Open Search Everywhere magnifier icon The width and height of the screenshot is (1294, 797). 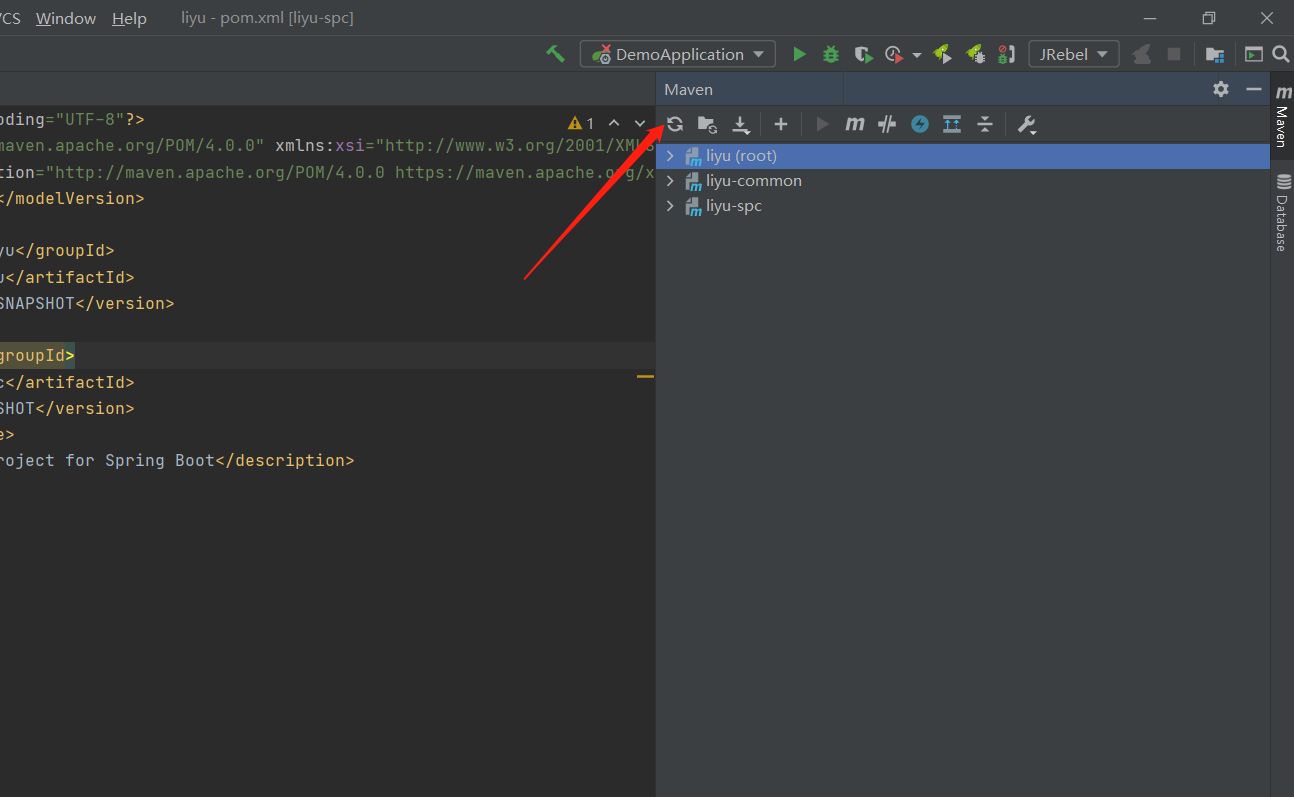(x=1281, y=54)
